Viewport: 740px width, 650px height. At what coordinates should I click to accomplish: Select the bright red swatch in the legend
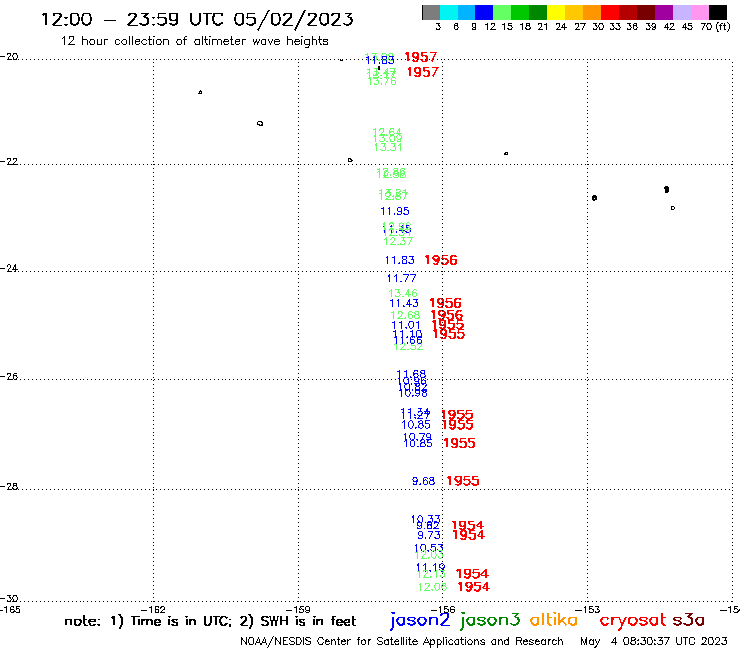coord(610,12)
